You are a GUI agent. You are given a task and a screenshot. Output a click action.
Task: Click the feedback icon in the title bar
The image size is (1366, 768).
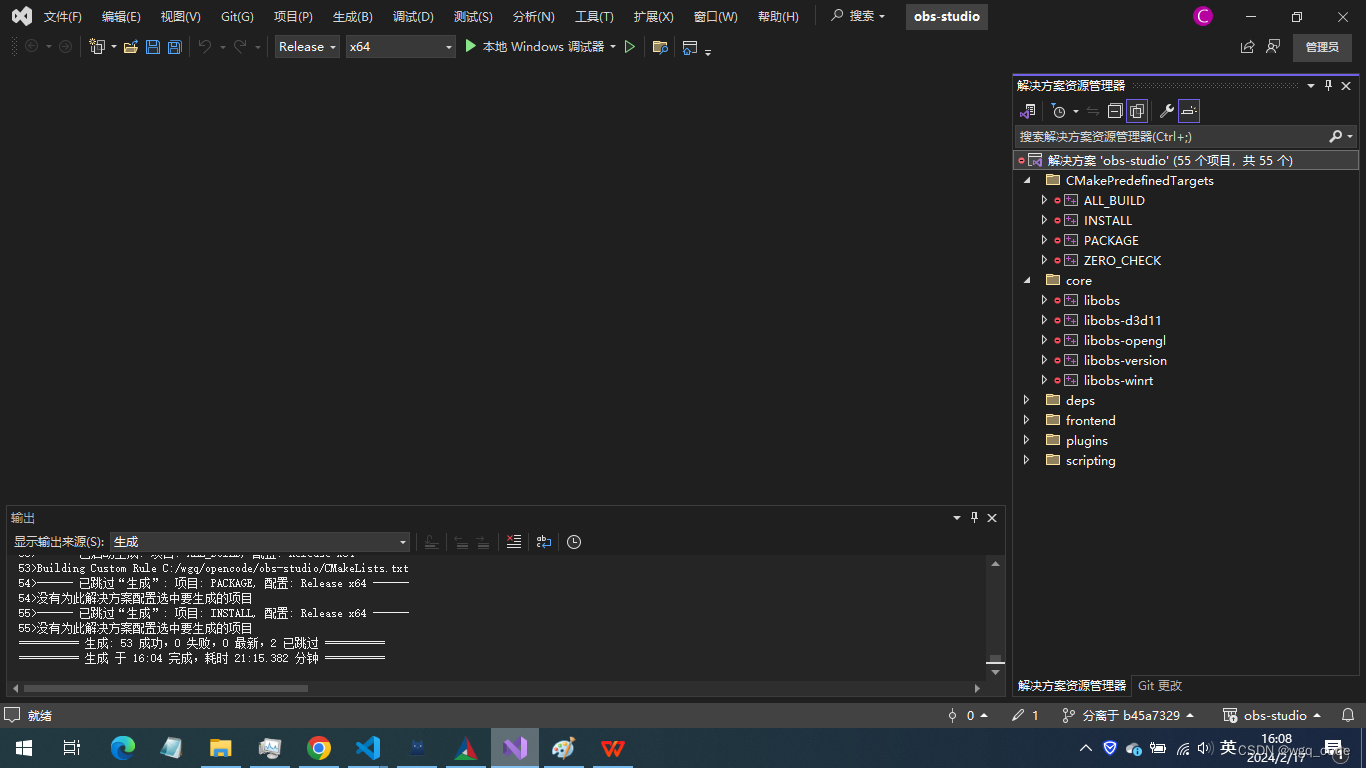1273,47
